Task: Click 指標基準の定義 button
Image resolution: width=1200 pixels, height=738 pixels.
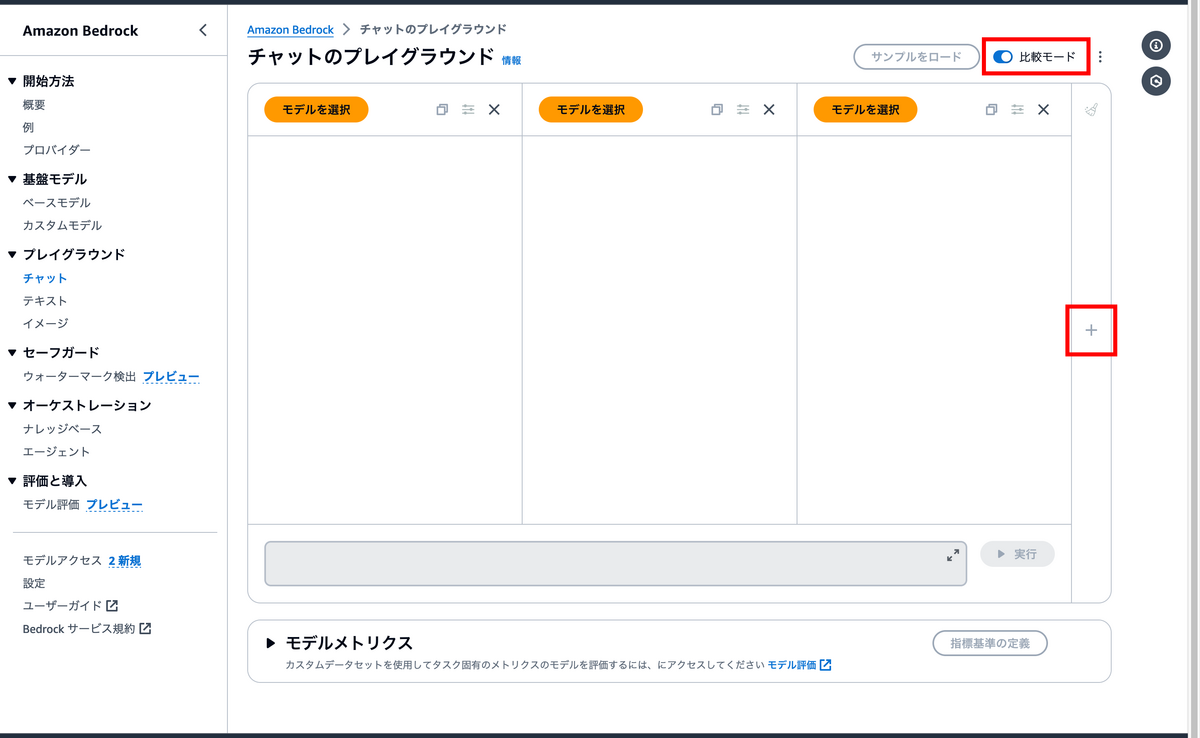Action: click(990, 643)
